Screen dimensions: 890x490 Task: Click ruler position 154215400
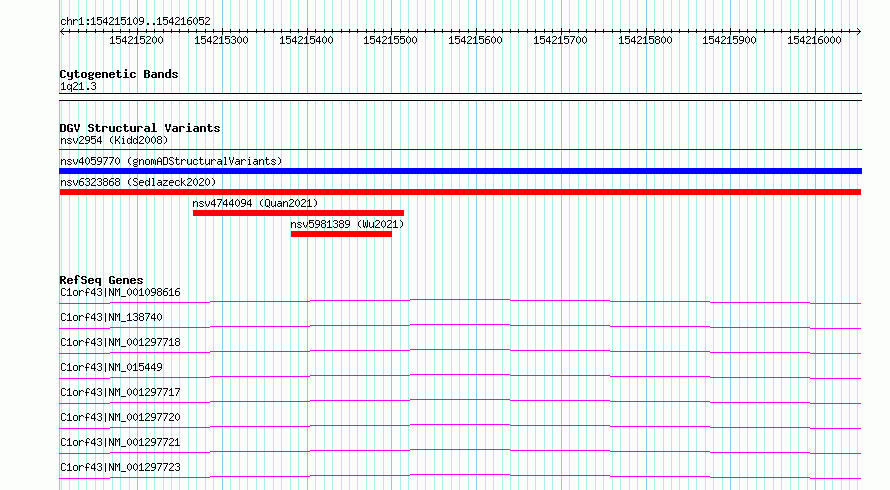[306, 40]
